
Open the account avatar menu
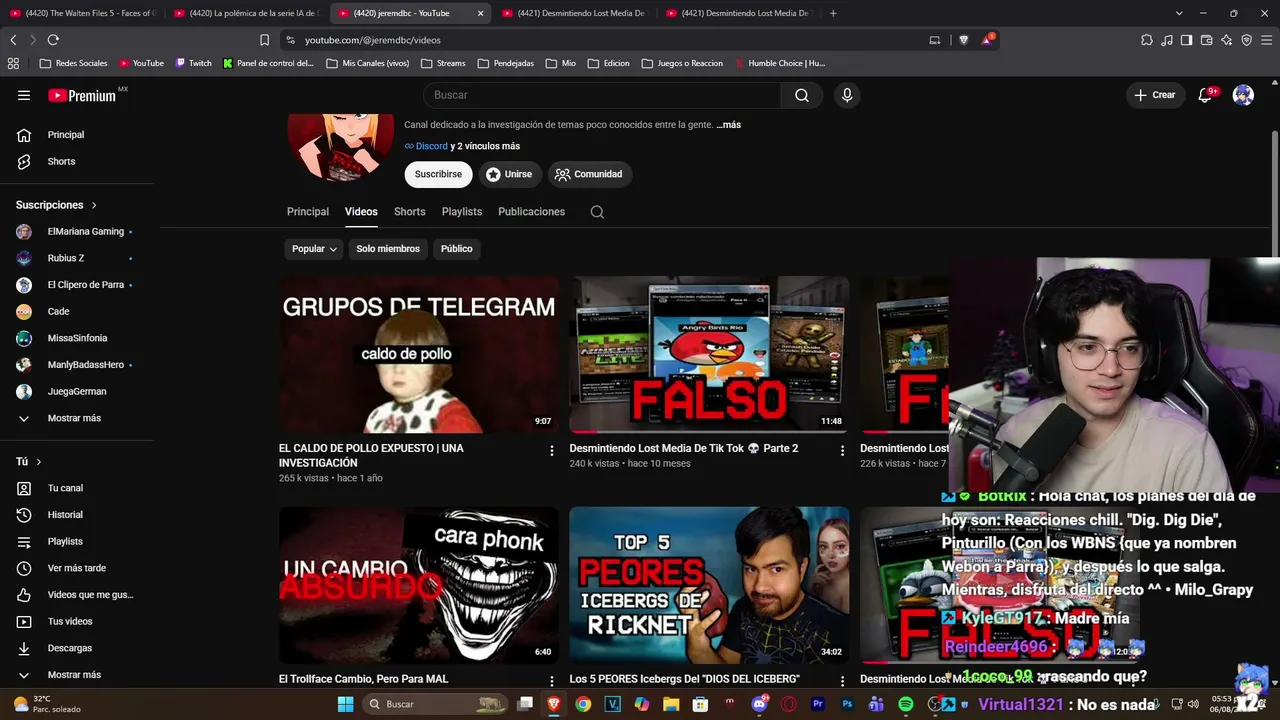coord(1243,95)
